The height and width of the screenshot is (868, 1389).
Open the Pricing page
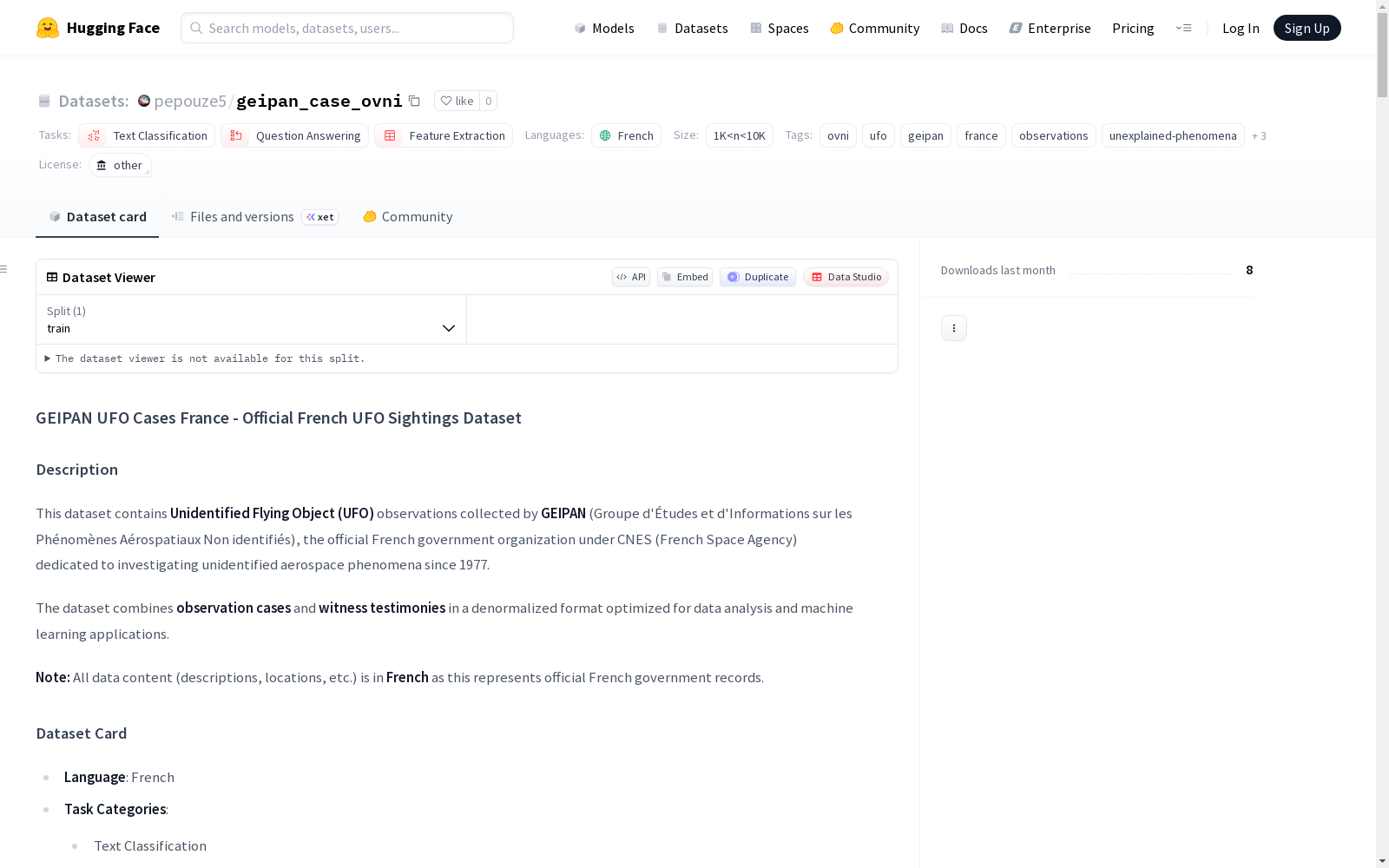(1133, 28)
